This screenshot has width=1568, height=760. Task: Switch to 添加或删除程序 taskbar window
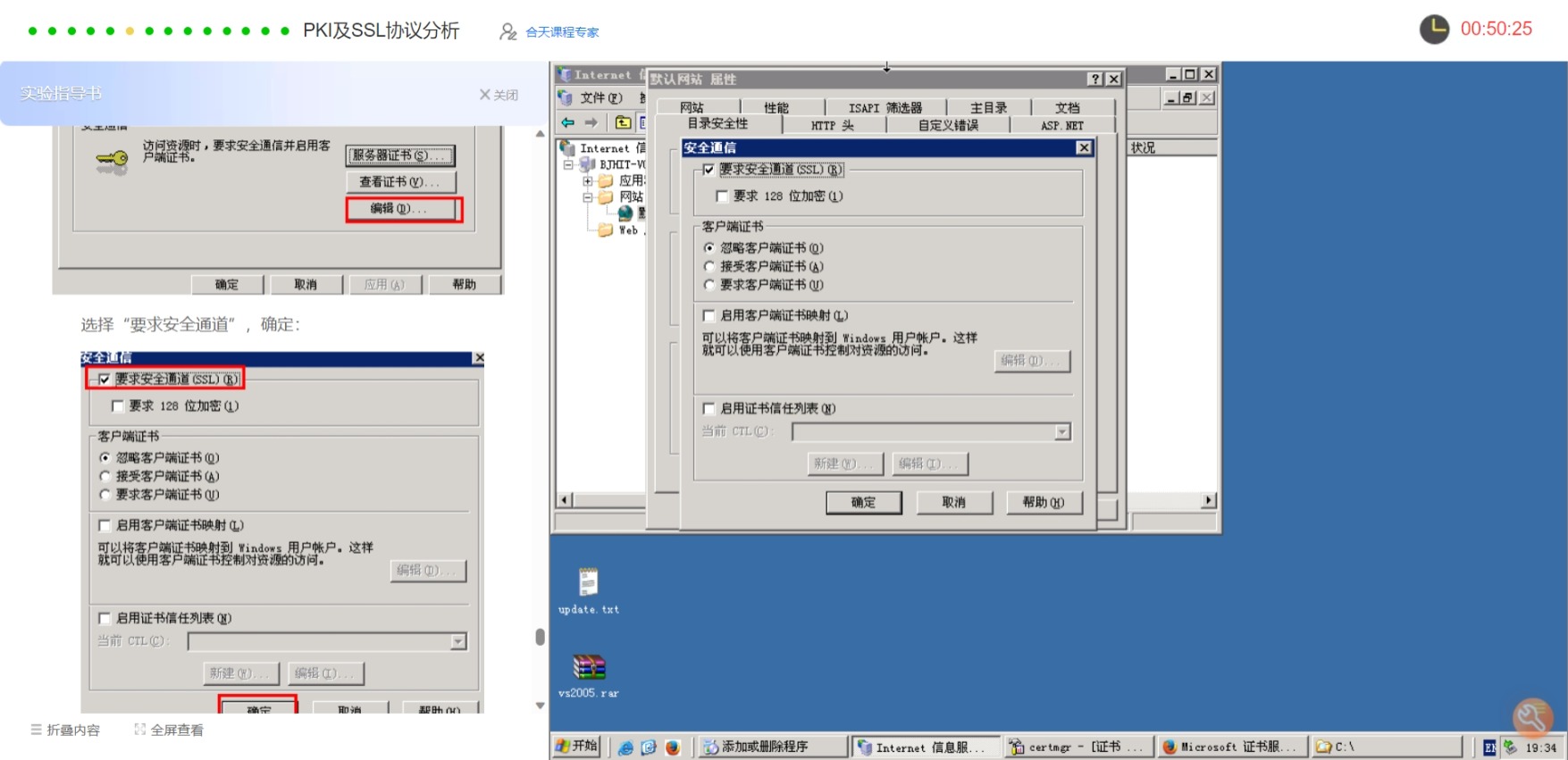(x=774, y=747)
